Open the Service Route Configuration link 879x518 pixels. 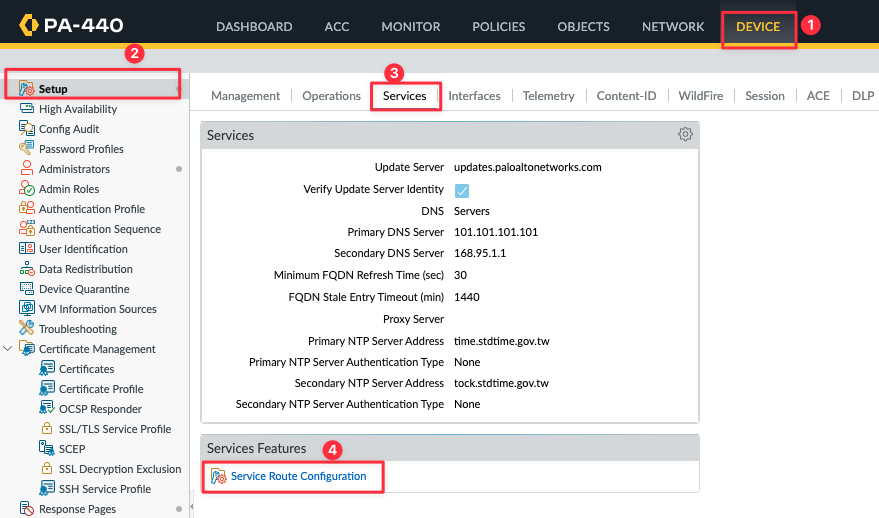298,476
